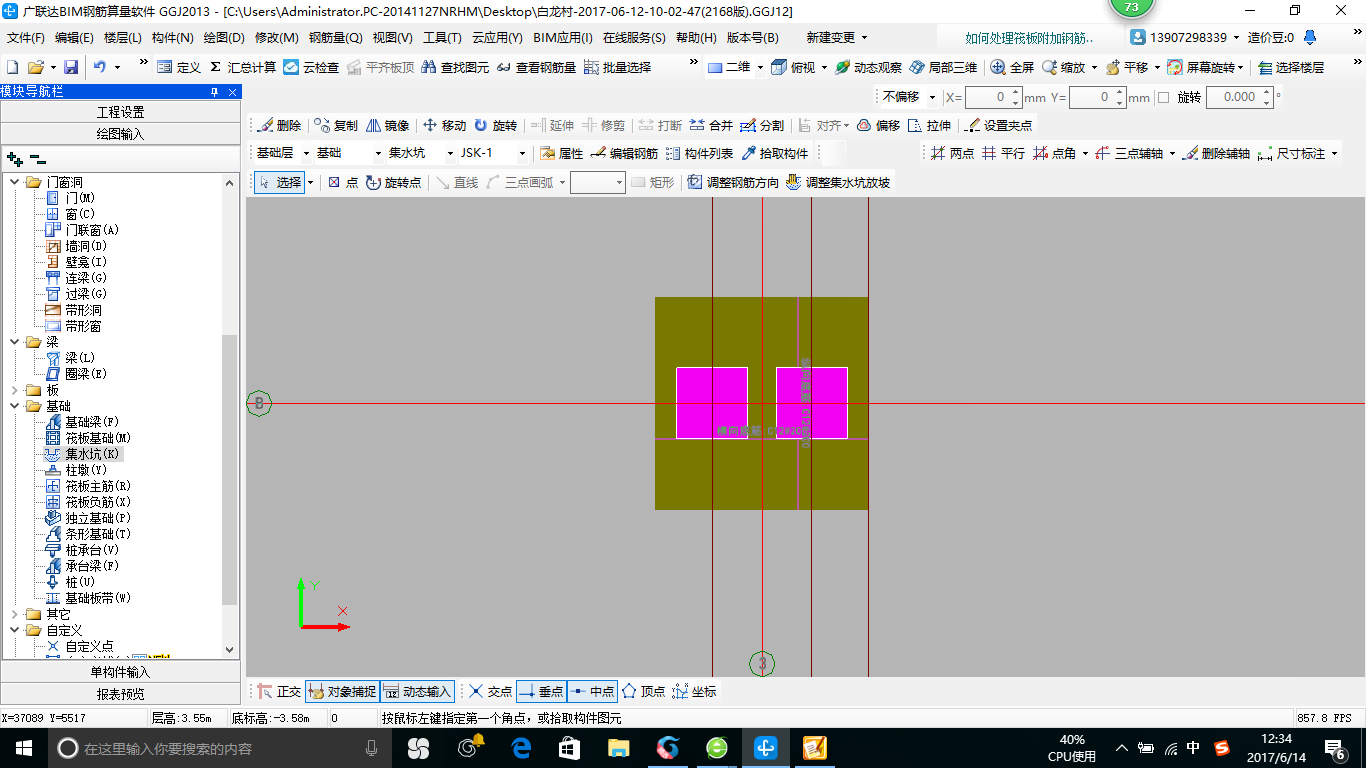Expand the 板 tree node
The image size is (1366, 768).
pyautogui.click(x=15, y=390)
